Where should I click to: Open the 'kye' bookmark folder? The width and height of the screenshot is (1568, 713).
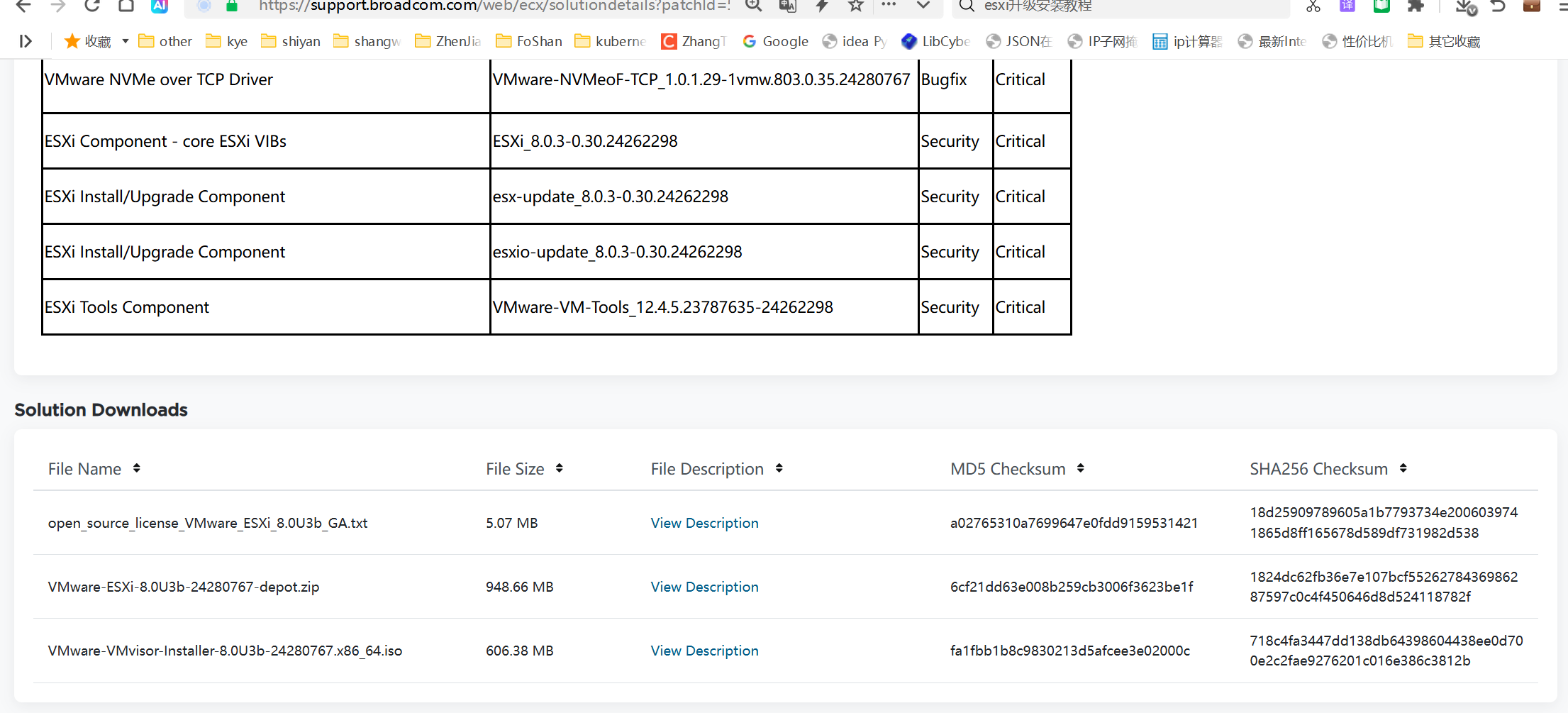[x=226, y=41]
